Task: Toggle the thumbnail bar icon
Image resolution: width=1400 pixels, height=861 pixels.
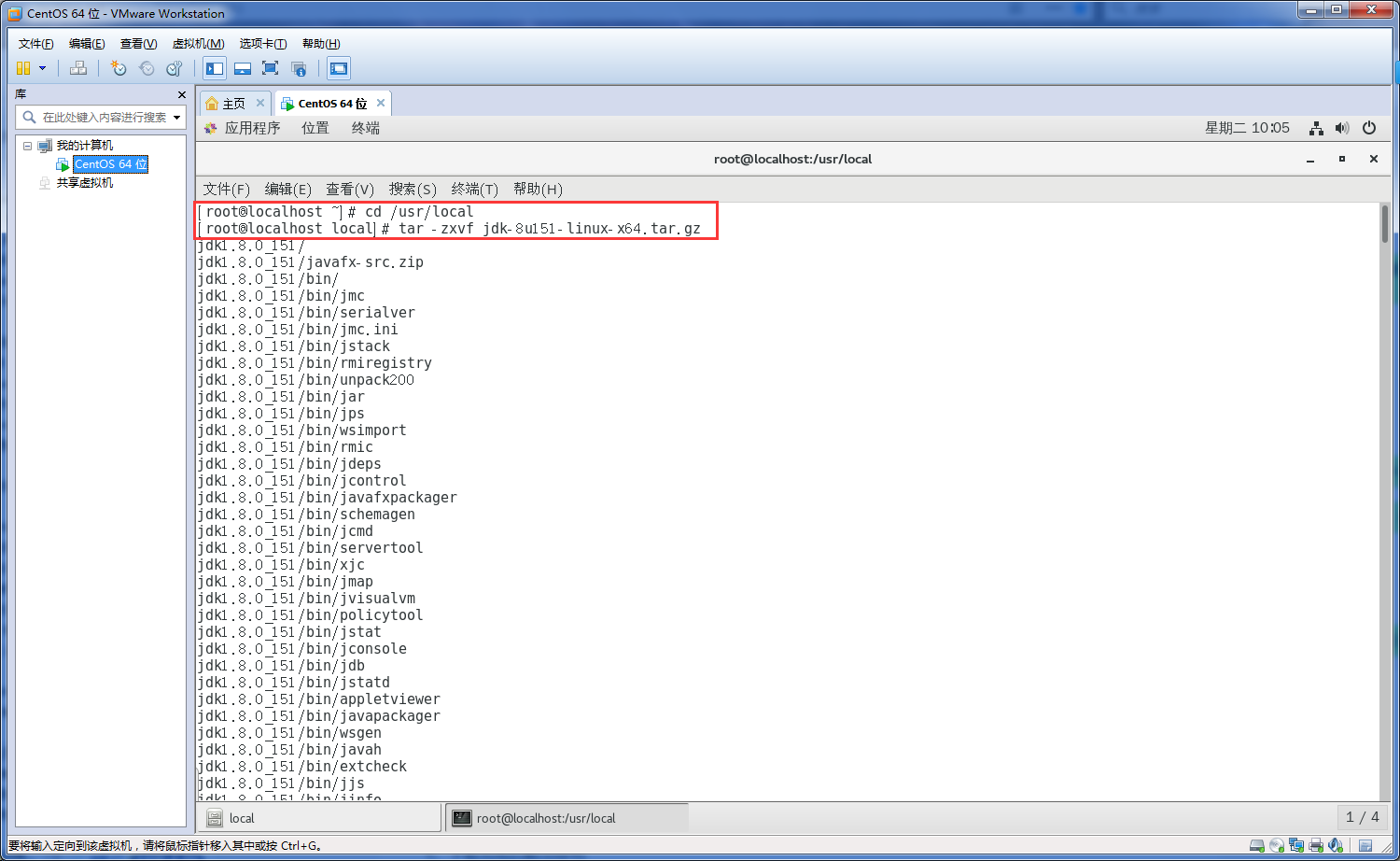Action: point(243,68)
